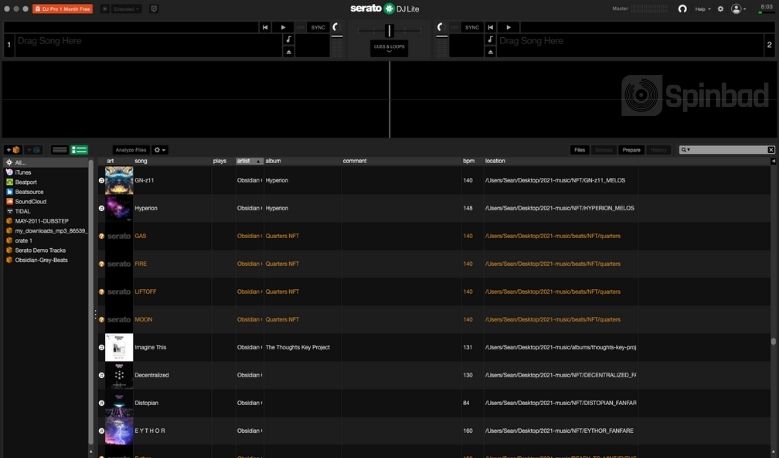
Task: Sort by the bpm column header
Action: [471, 161]
